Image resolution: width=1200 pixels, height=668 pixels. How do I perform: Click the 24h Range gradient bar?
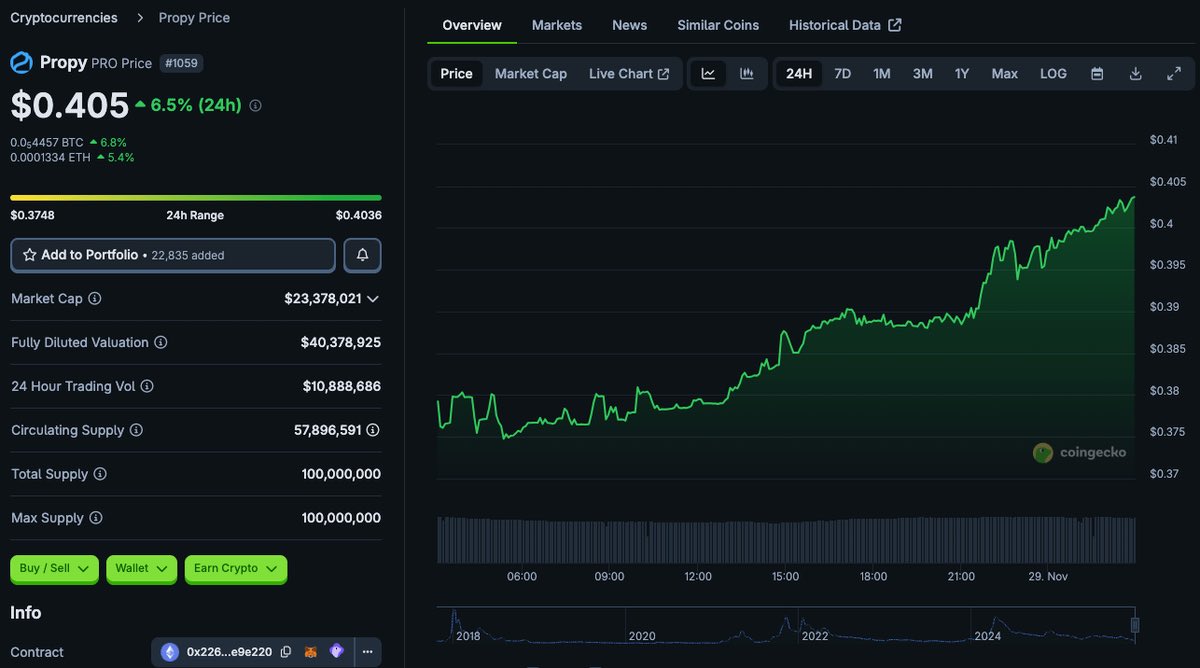(195, 197)
